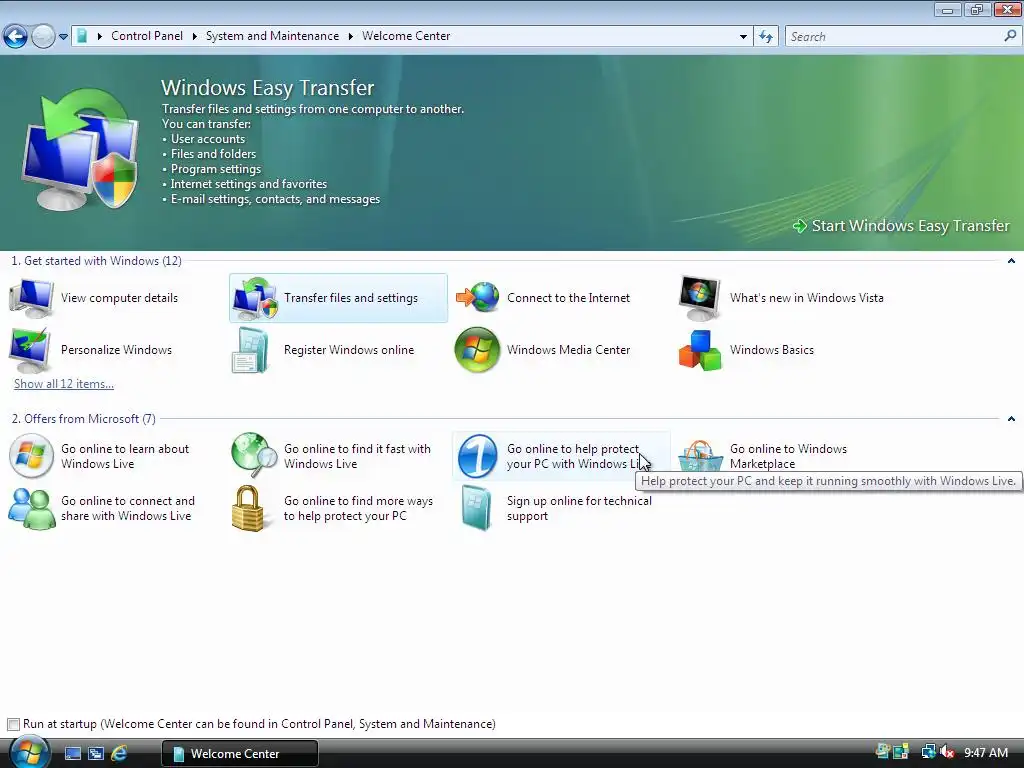Click Transfer files and settings icon

(255, 298)
